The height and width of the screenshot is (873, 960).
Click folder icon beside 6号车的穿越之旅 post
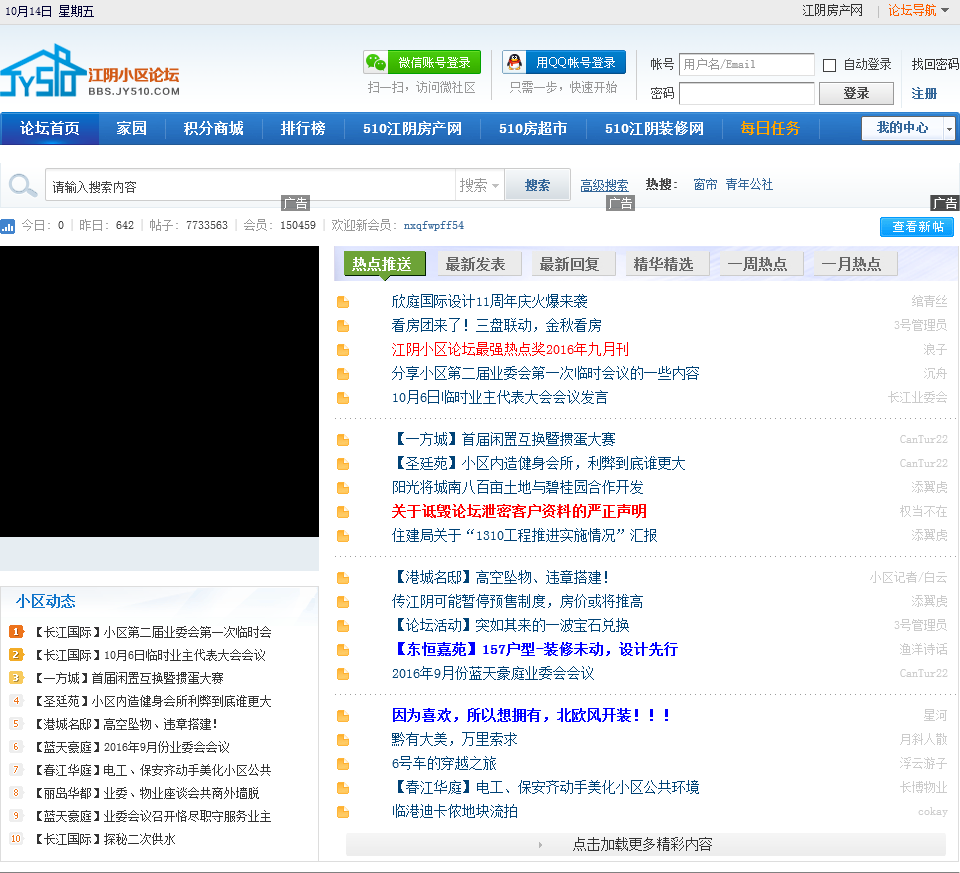coord(343,764)
